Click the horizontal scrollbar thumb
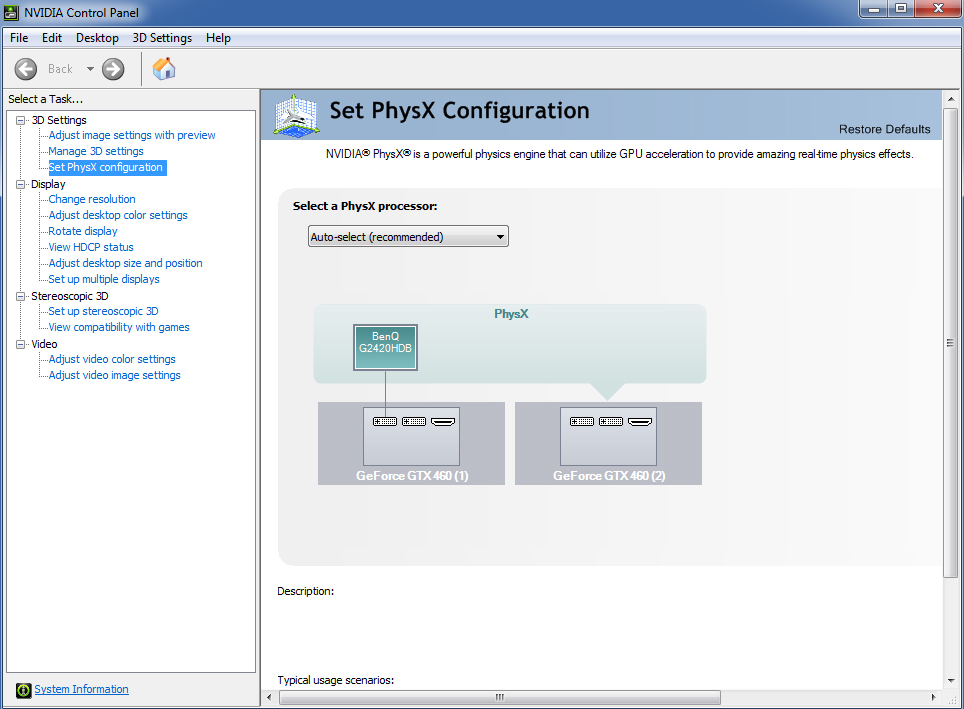 coord(500,697)
